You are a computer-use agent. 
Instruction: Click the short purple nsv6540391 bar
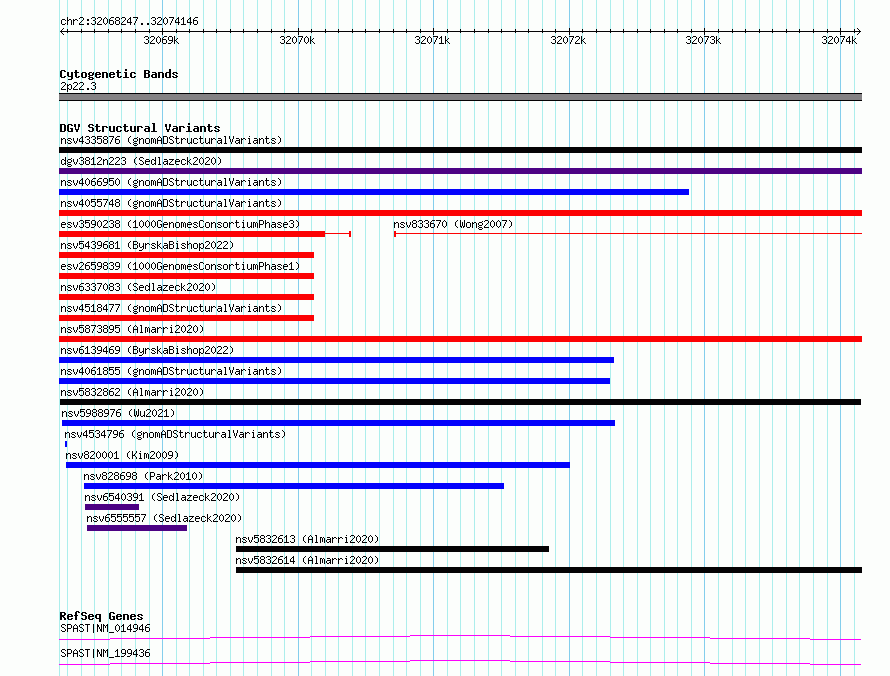coord(112,507)
